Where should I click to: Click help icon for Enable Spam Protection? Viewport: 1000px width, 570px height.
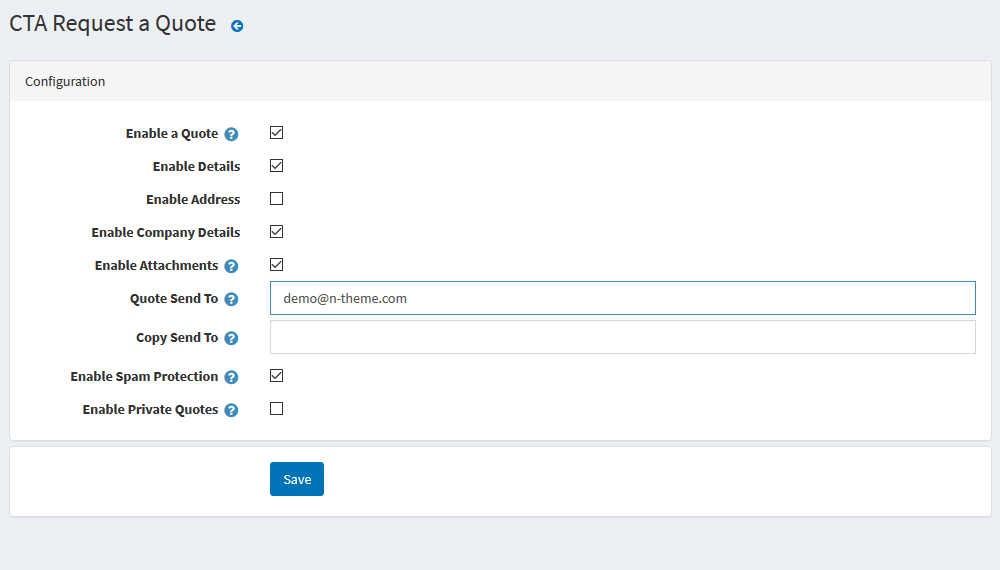232,377
